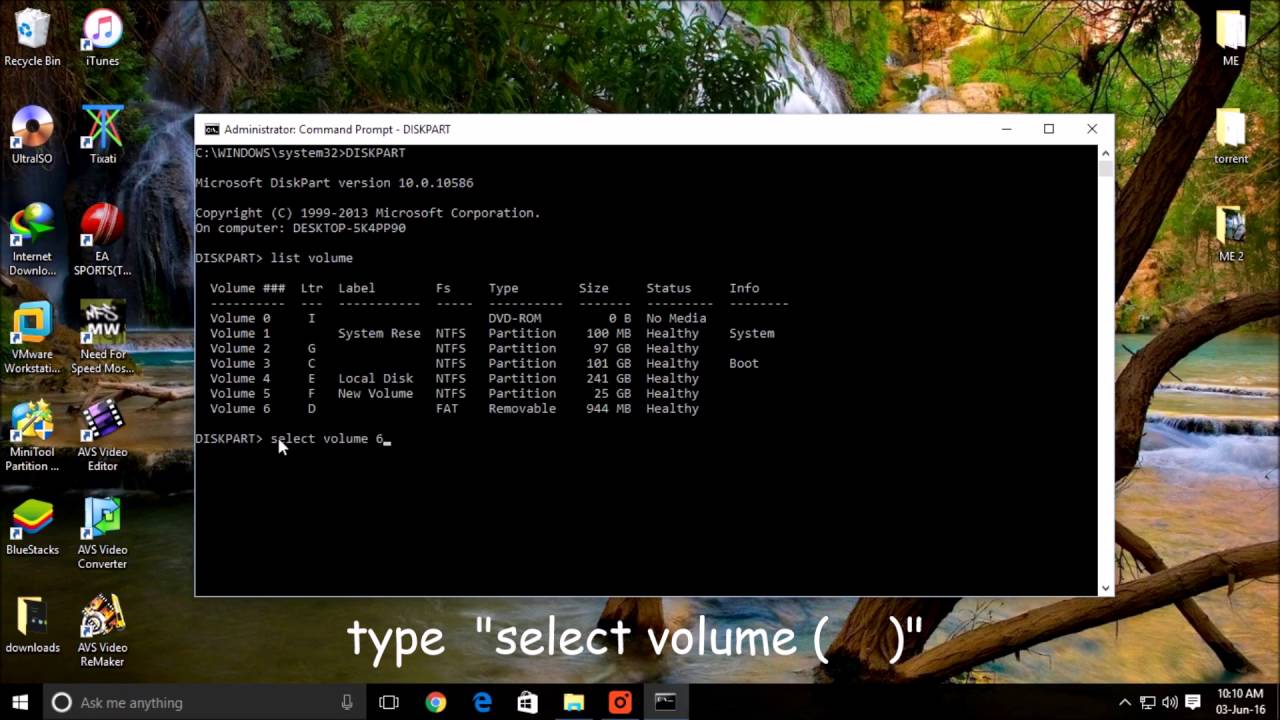
Task: Click the '944 MB' size value
Action: tap(608, 408)
